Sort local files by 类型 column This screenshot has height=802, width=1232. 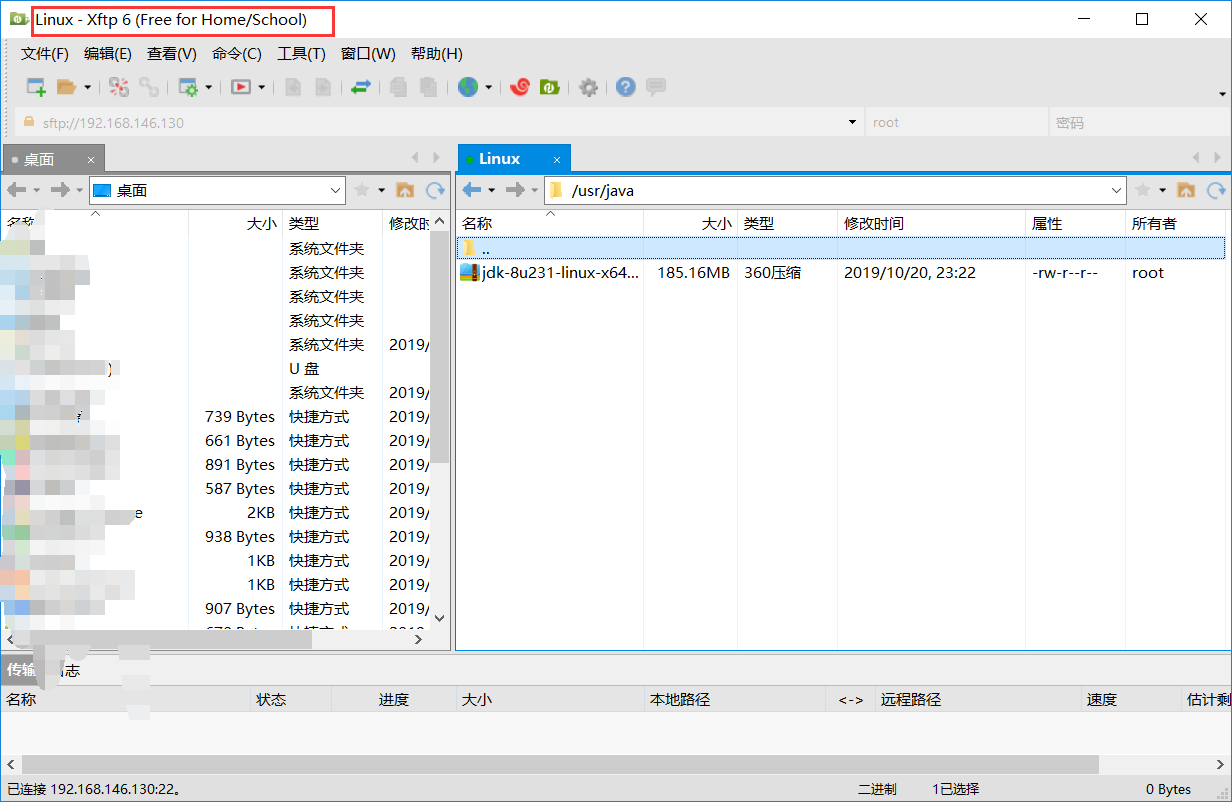[x=332, y=223]
